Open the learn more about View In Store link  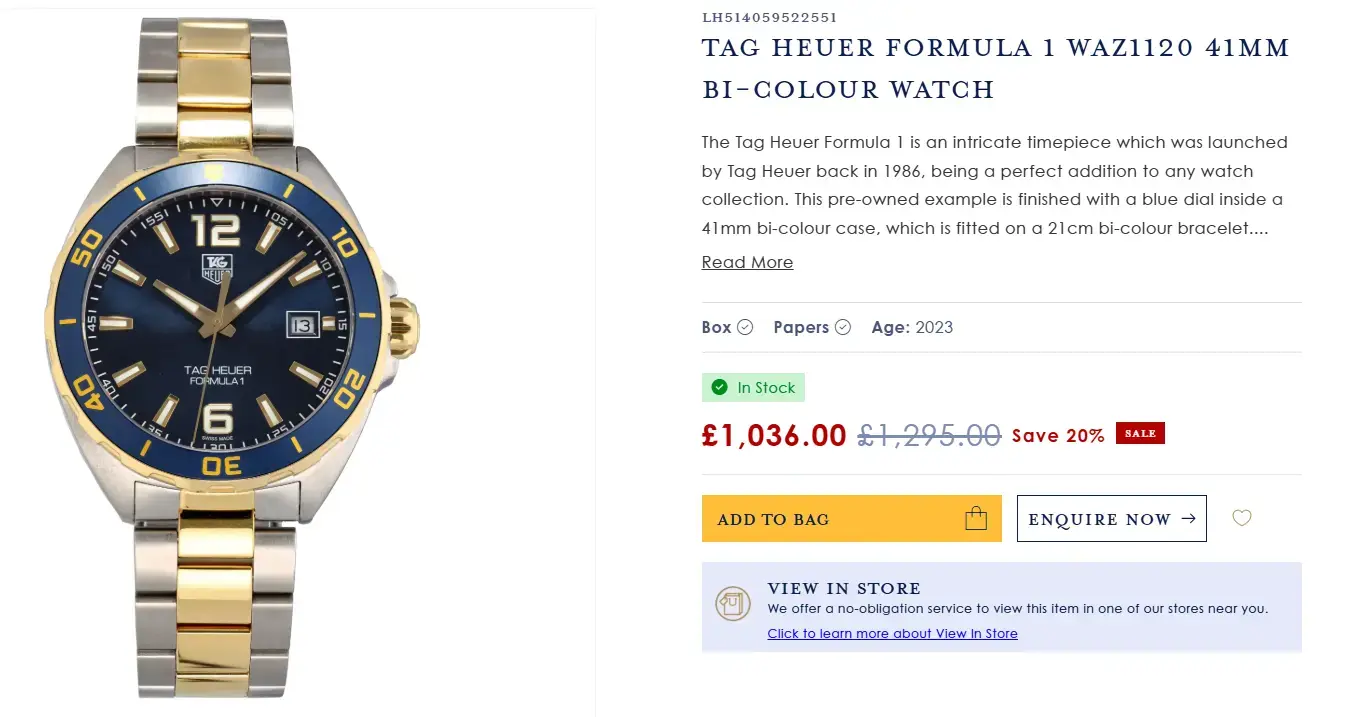click(x=892, y=633)
